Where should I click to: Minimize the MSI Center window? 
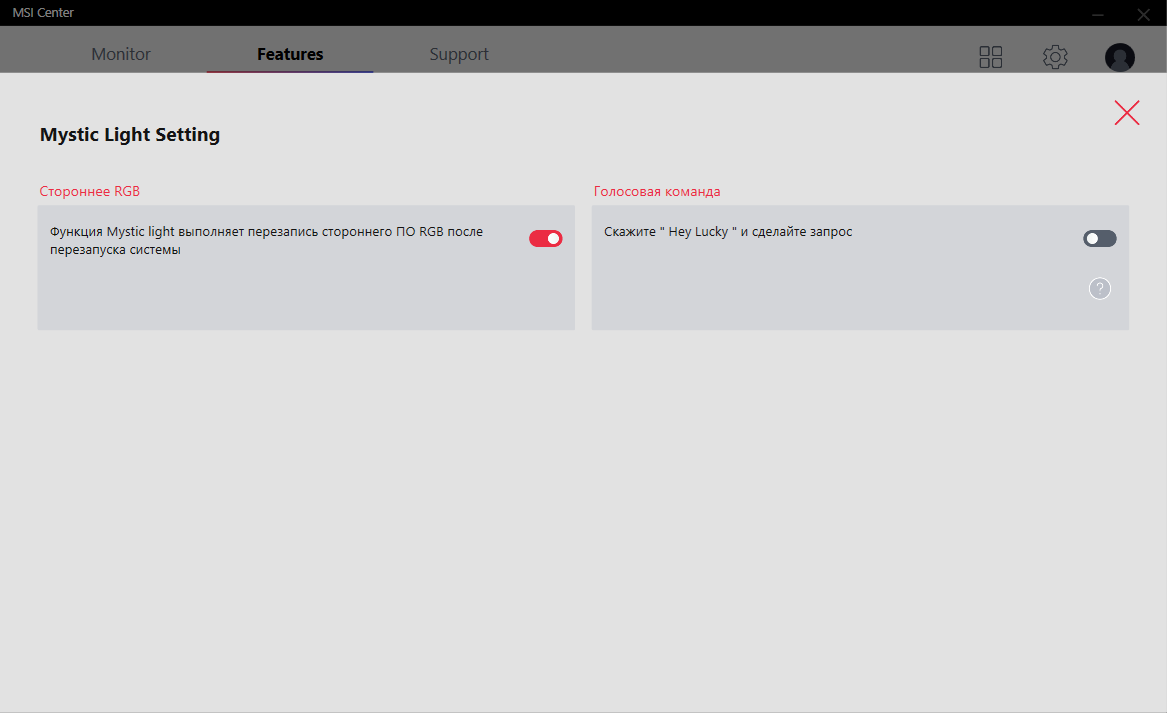[1098, 13]
